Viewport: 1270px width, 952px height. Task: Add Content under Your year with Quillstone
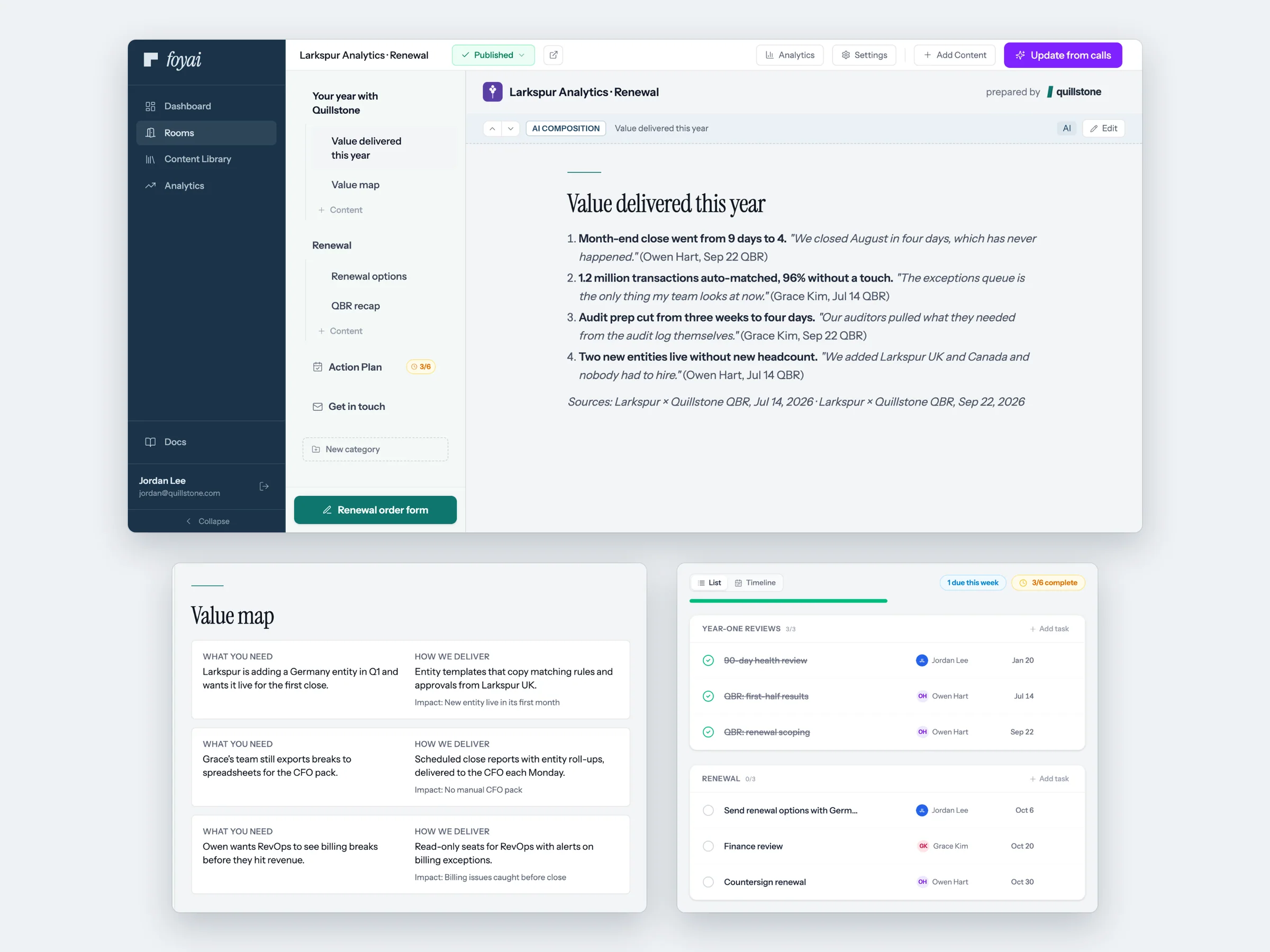(340, 210)
